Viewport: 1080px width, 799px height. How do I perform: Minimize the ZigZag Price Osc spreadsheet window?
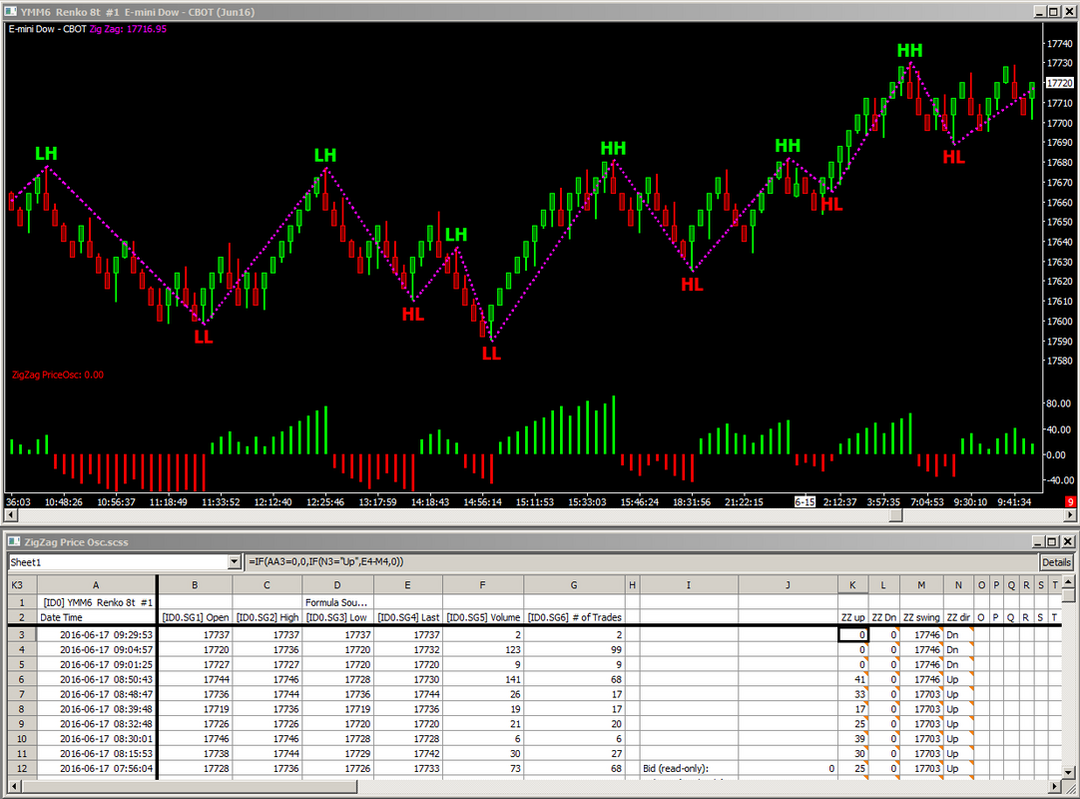click(x=1039, y=541)
